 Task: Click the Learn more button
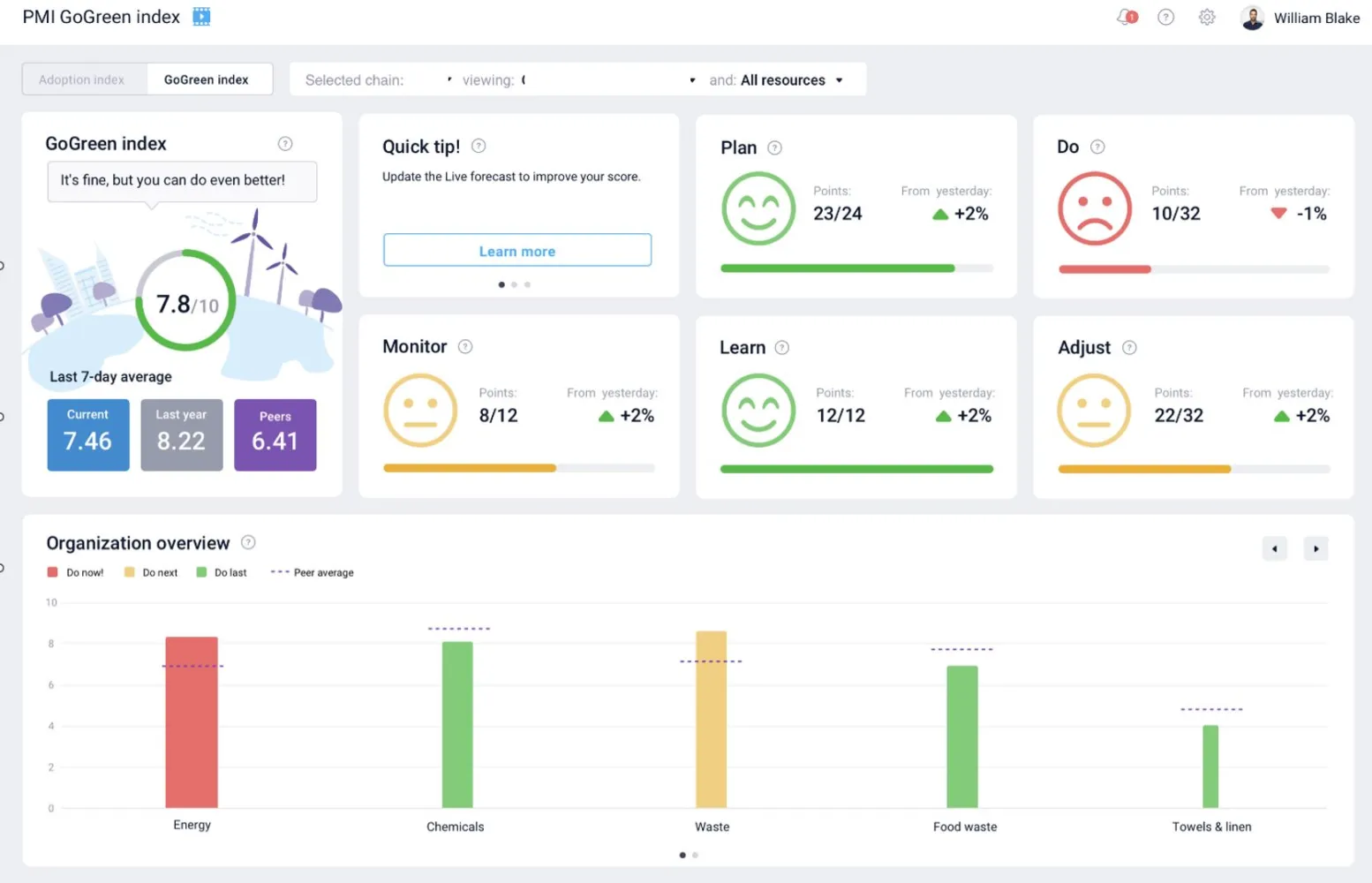click(x=517, y=251)
